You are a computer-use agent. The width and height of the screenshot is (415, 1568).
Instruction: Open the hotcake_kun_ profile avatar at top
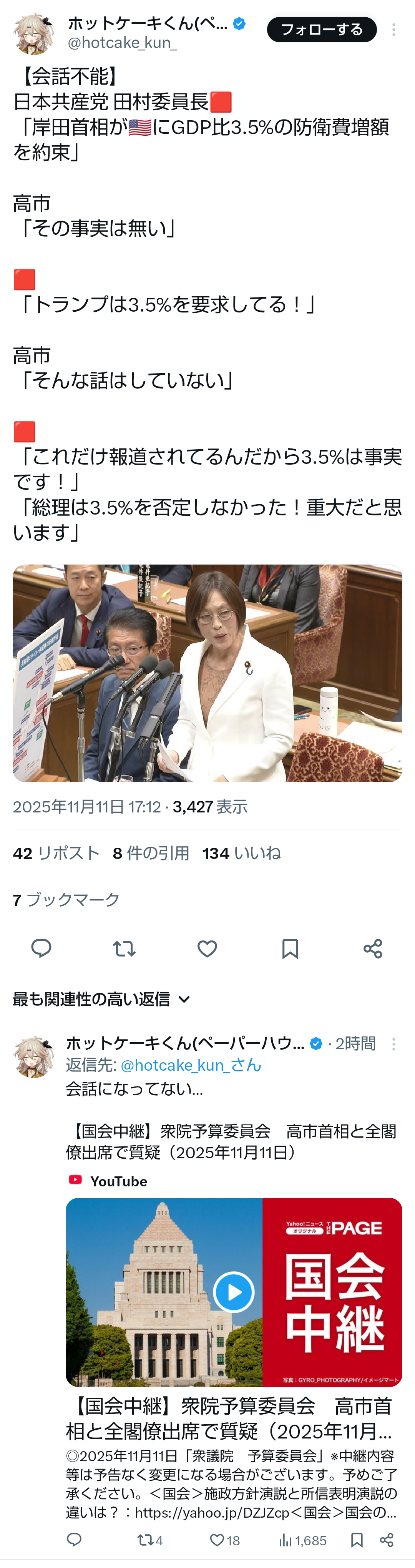[34, 33]
